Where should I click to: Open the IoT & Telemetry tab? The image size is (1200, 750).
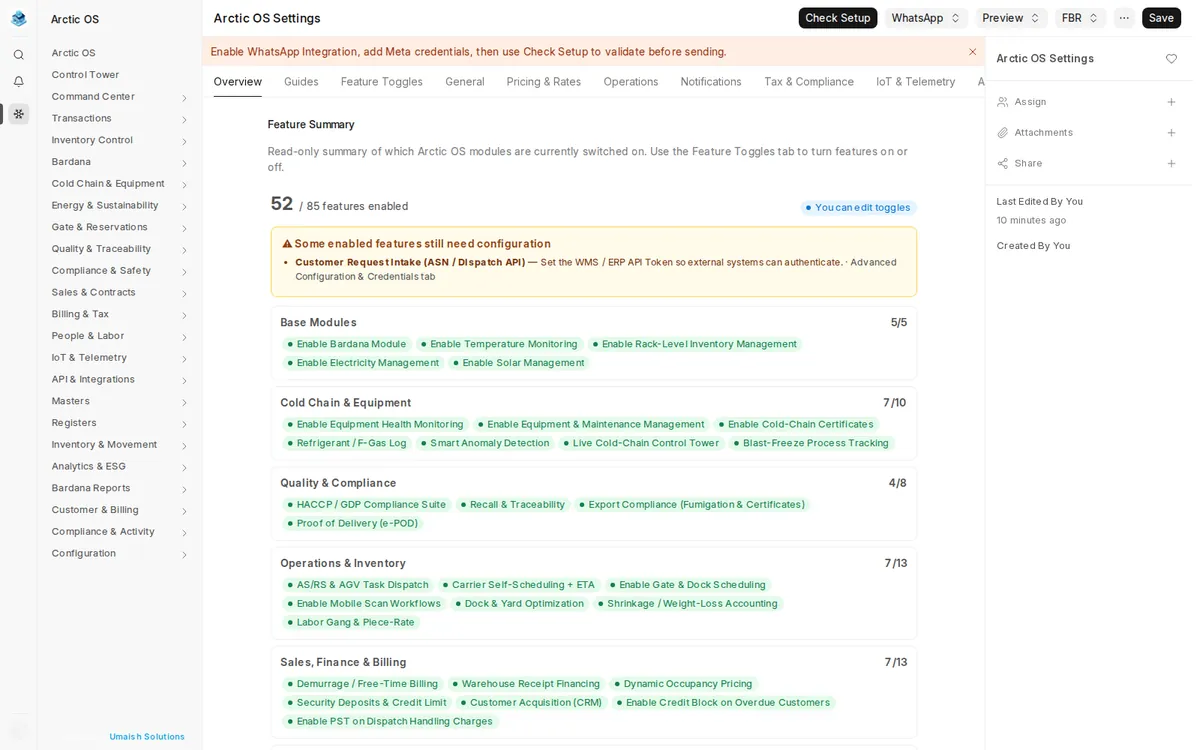(916, 82)
